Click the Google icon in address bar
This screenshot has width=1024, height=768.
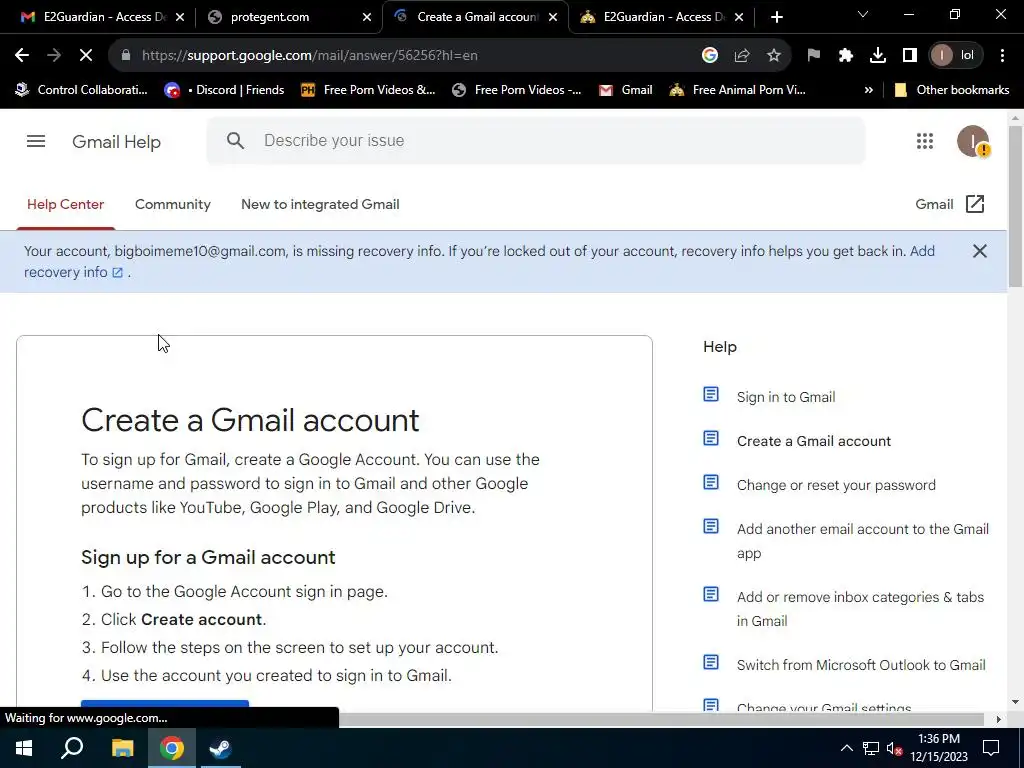point(710,56)
